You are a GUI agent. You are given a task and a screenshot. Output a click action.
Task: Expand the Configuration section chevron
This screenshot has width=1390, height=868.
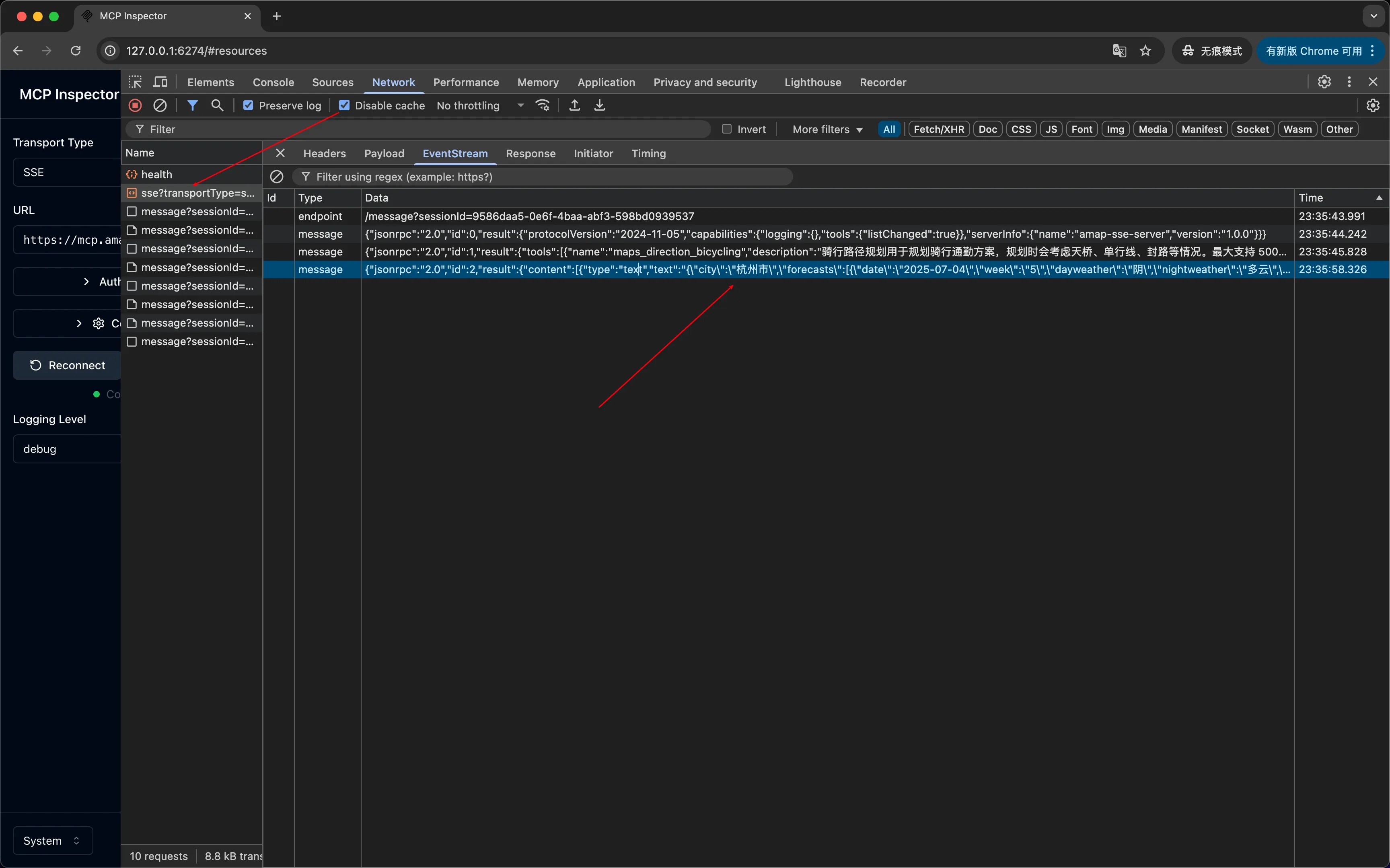click(79, 324)
